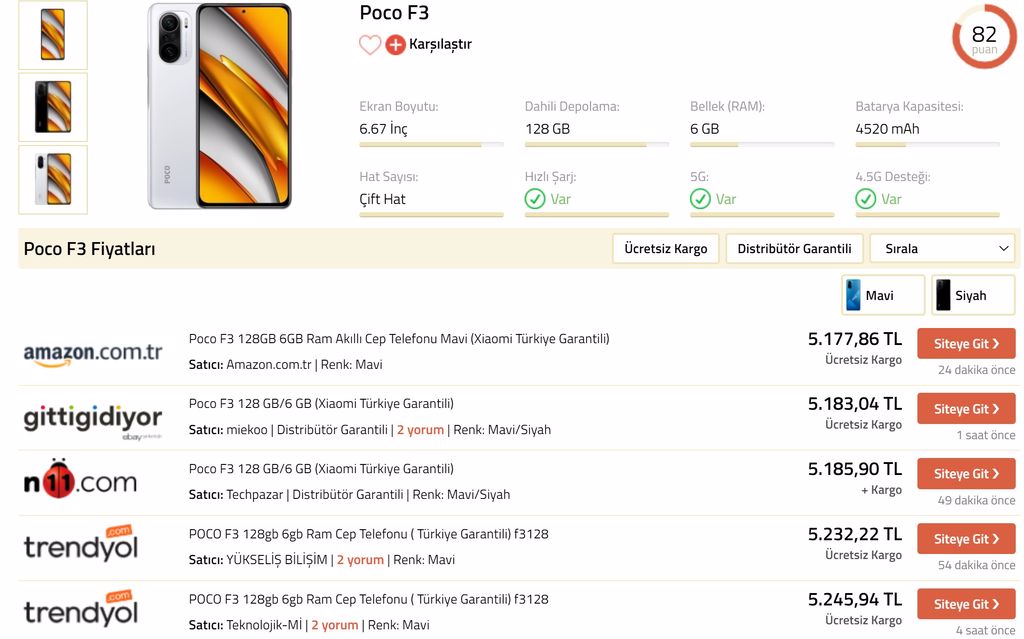Click trendyol logo in the Teknolojik-Mİ row

[x=80, y=609]
